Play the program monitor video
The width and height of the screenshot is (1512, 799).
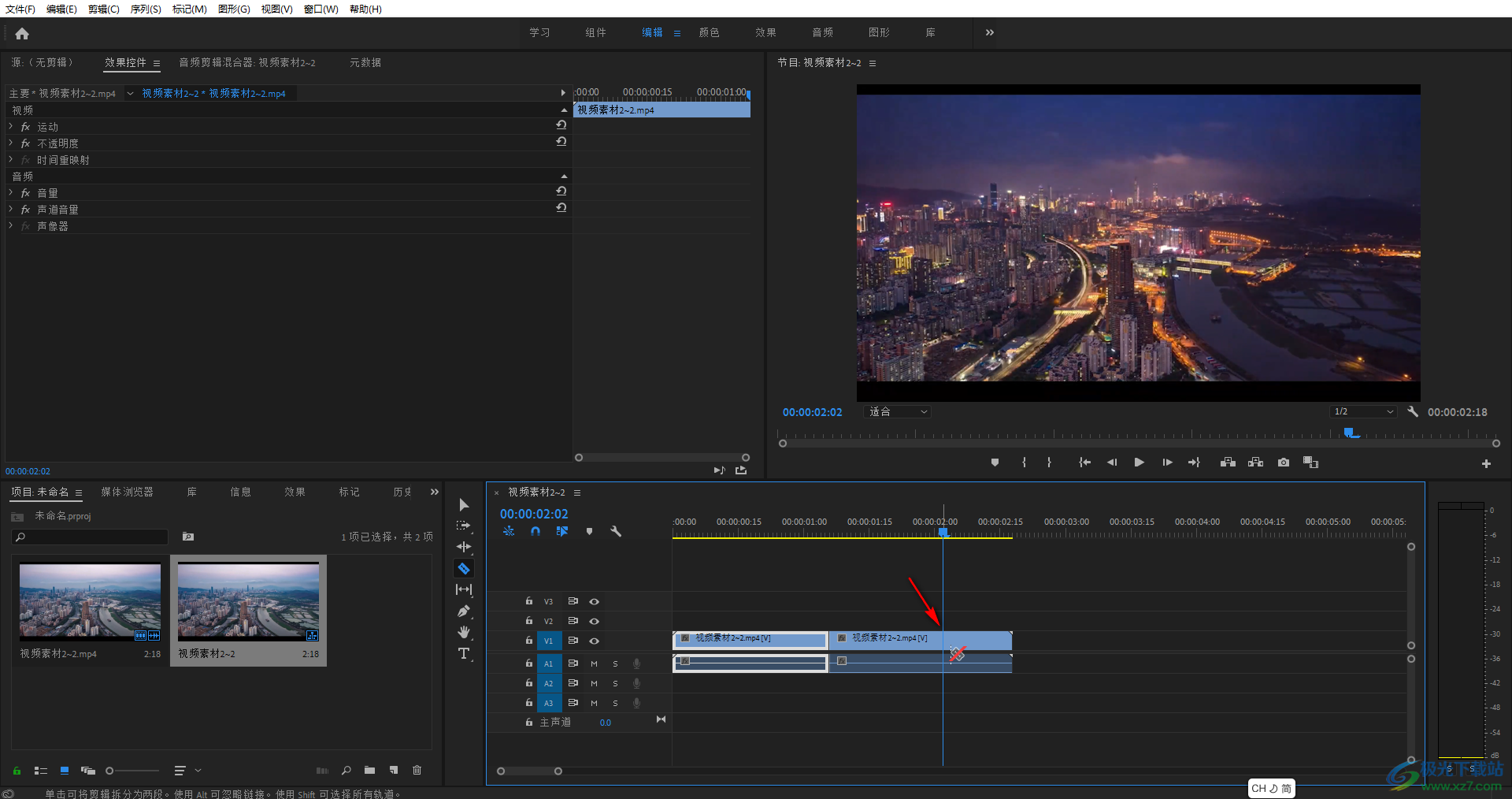(x=1139, y=463)
